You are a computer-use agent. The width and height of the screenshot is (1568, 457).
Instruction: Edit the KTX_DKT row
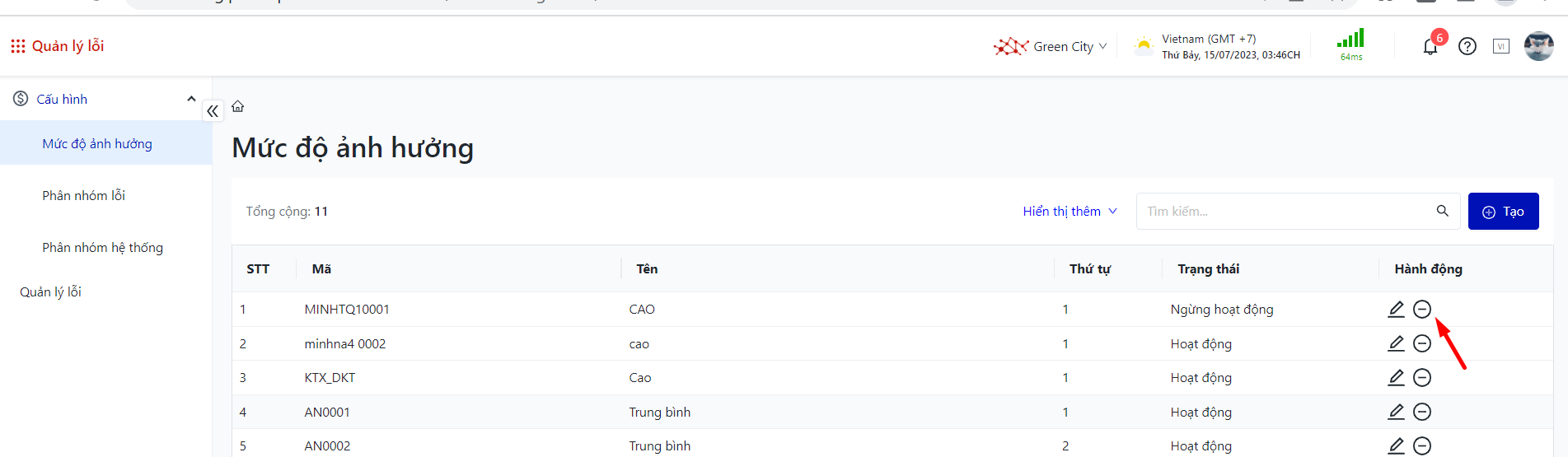[x=1396, y=377]
